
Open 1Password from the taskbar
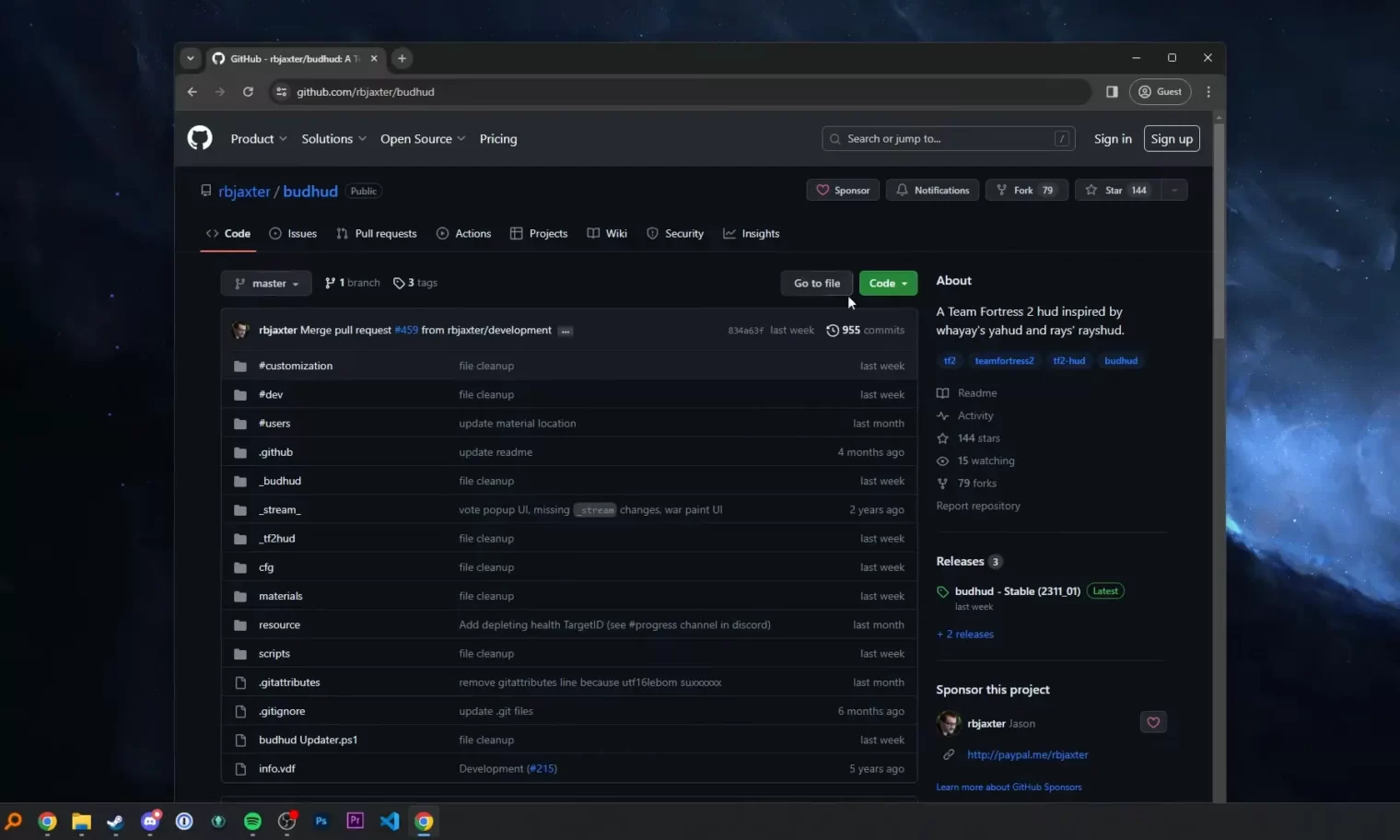184,822
